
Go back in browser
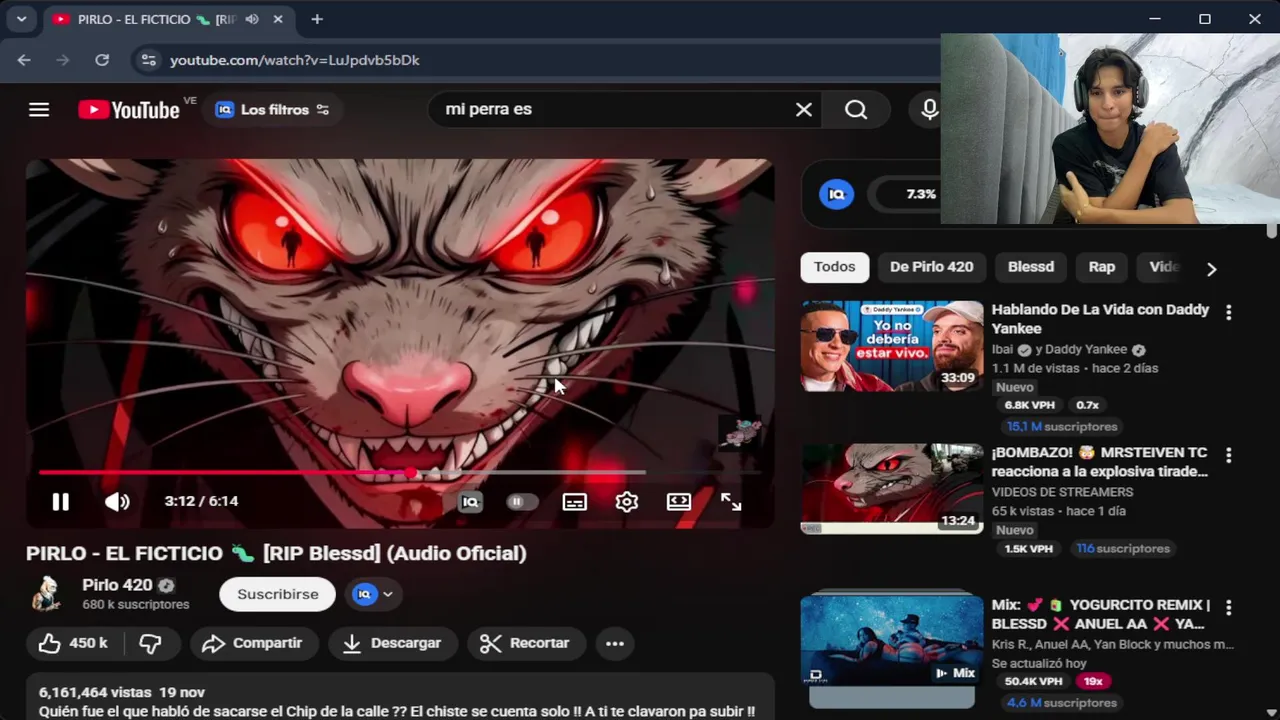(24, 60)
